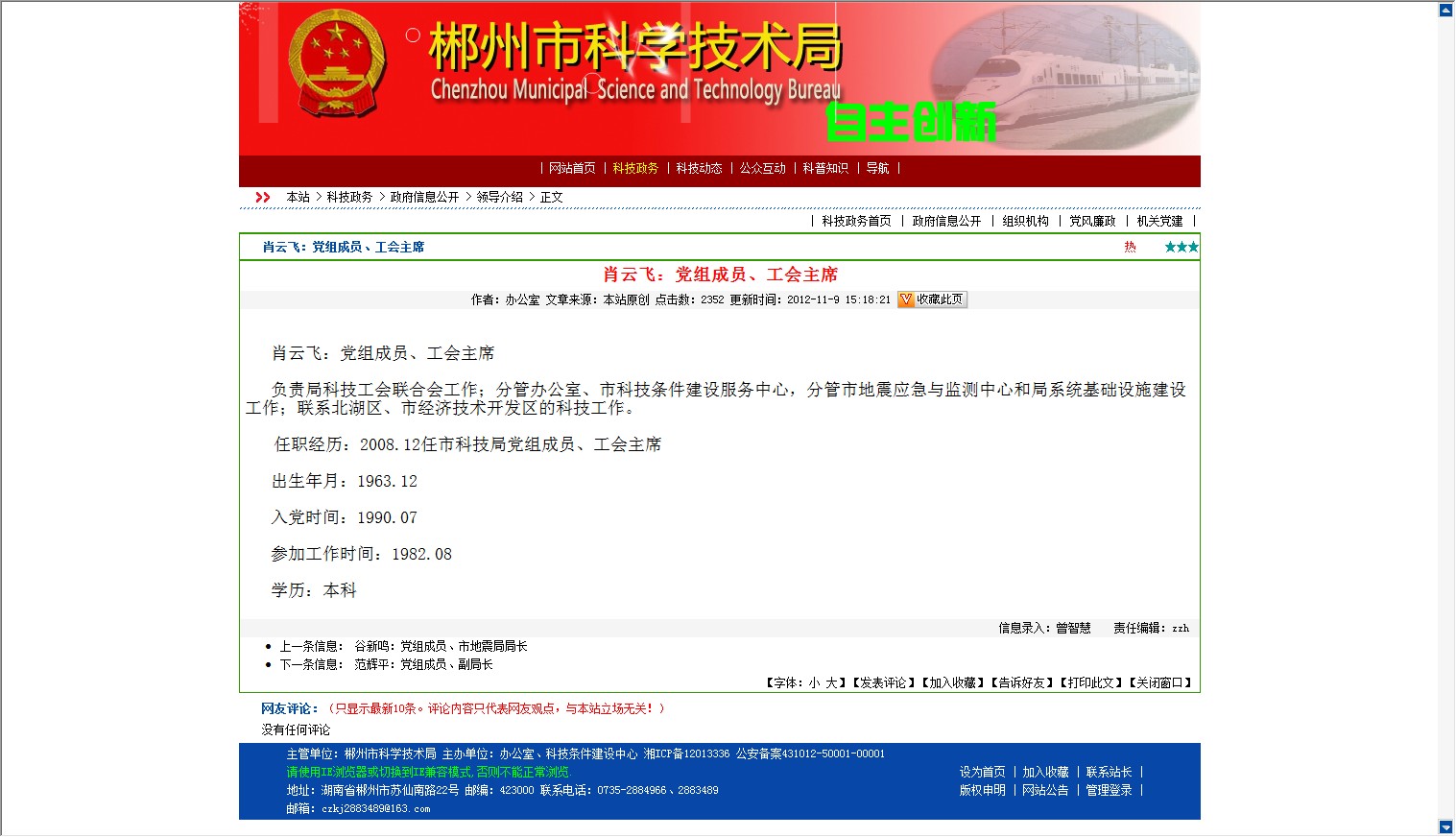Click 管理登录 in the footer
This screenshot has height=837, width=1456.
(x=1109, y=790)
